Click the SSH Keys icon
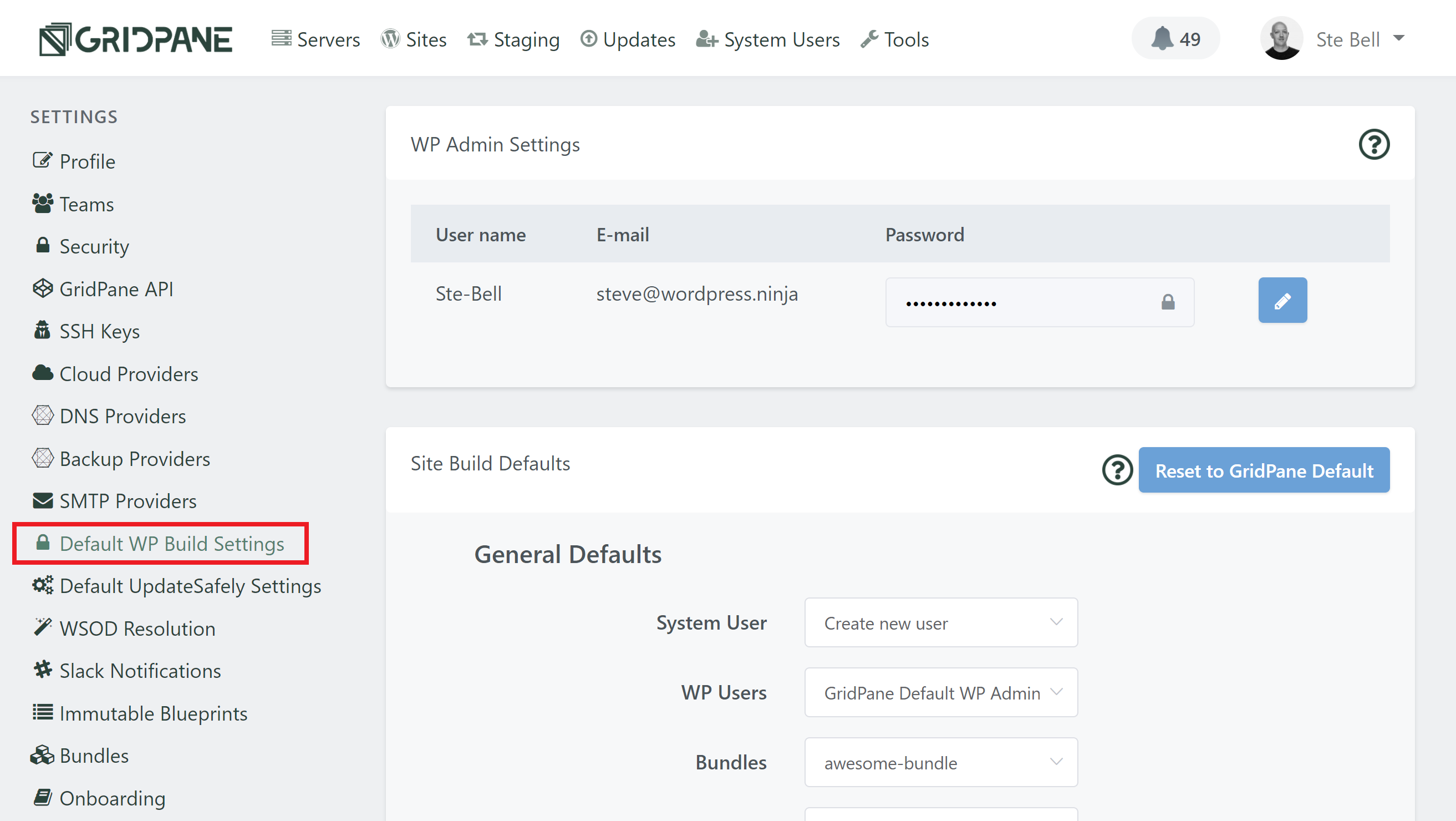Screen dimensions: 1456x821 [42, 330]
